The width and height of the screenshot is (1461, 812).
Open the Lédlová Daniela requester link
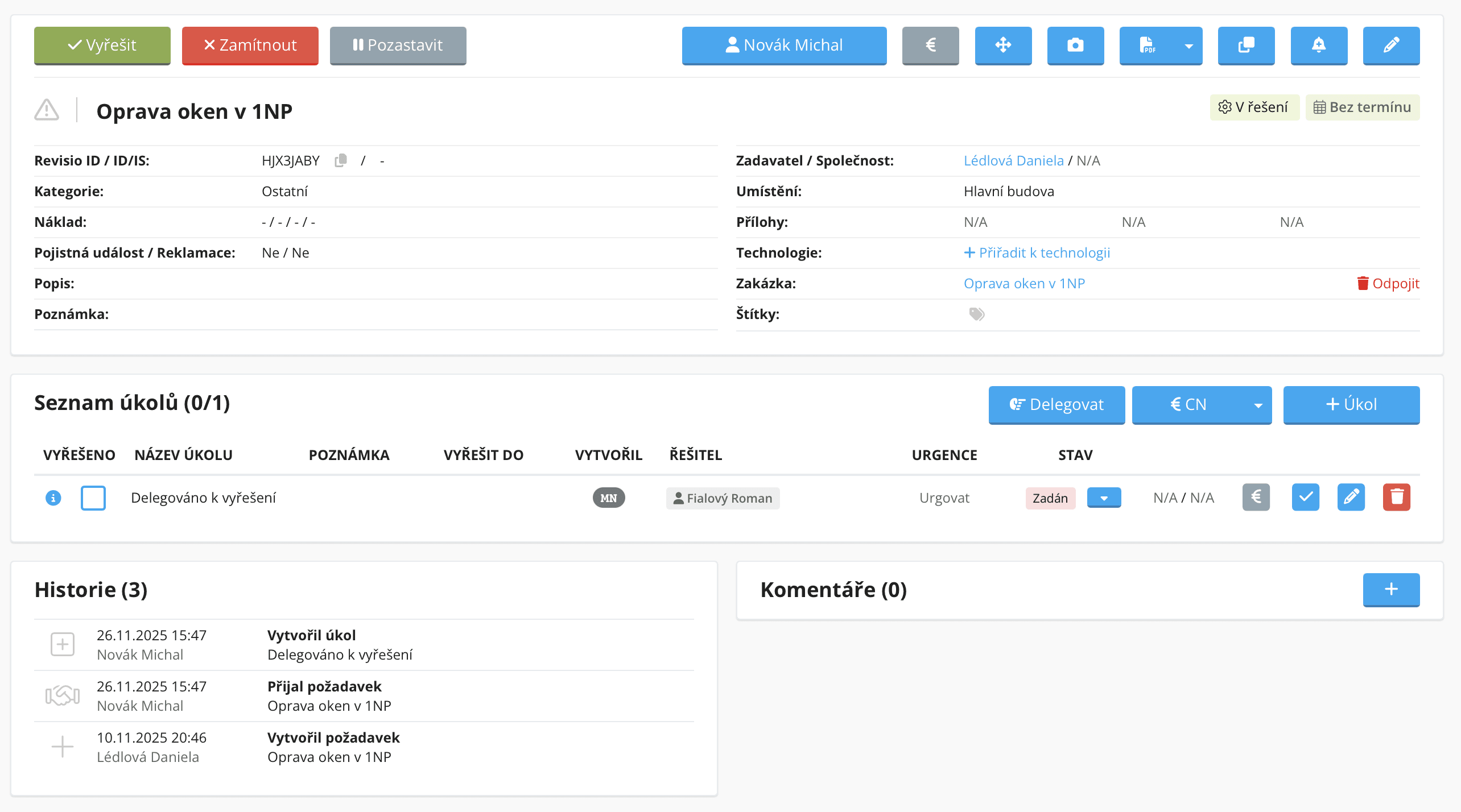point(1013,161)
